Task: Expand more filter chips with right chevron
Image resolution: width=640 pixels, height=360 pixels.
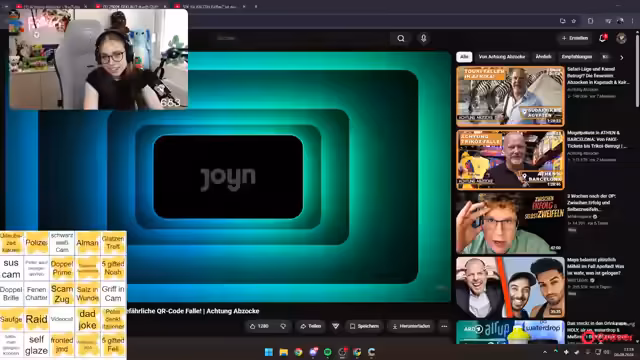Action: [x=622, y=58]
